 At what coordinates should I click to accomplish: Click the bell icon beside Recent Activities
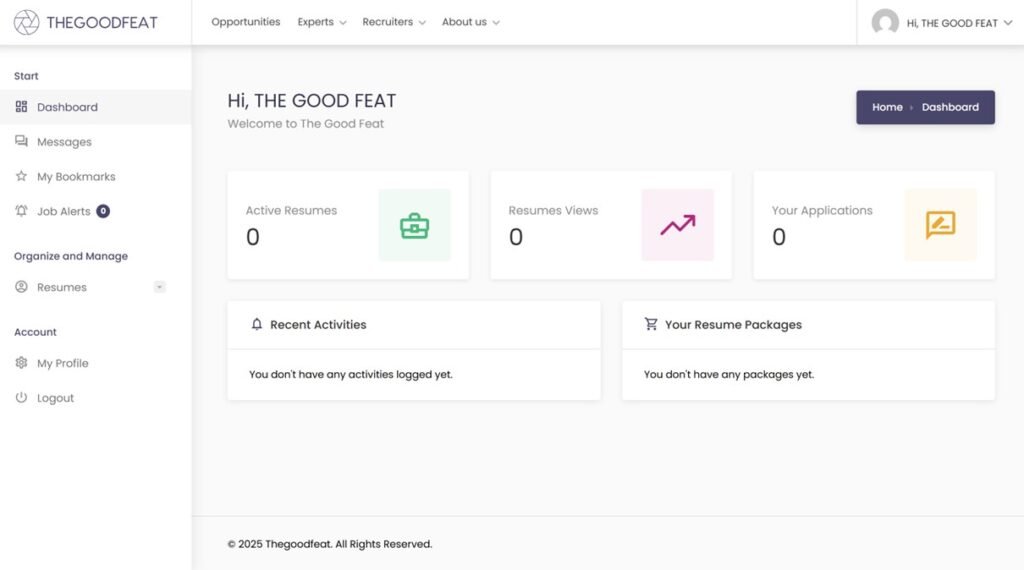[x=257, y=325]
